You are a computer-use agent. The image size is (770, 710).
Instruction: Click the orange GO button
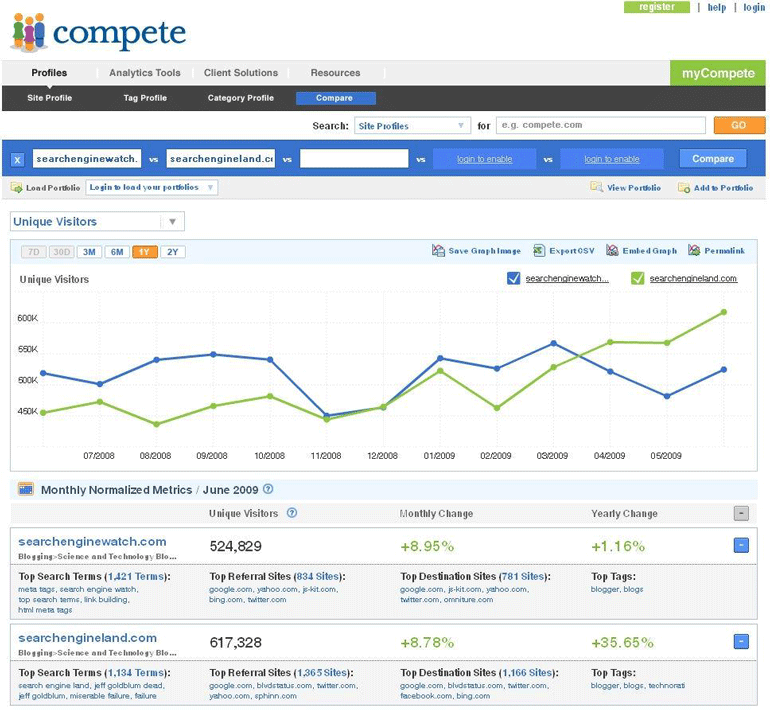[x=739, y=125]
